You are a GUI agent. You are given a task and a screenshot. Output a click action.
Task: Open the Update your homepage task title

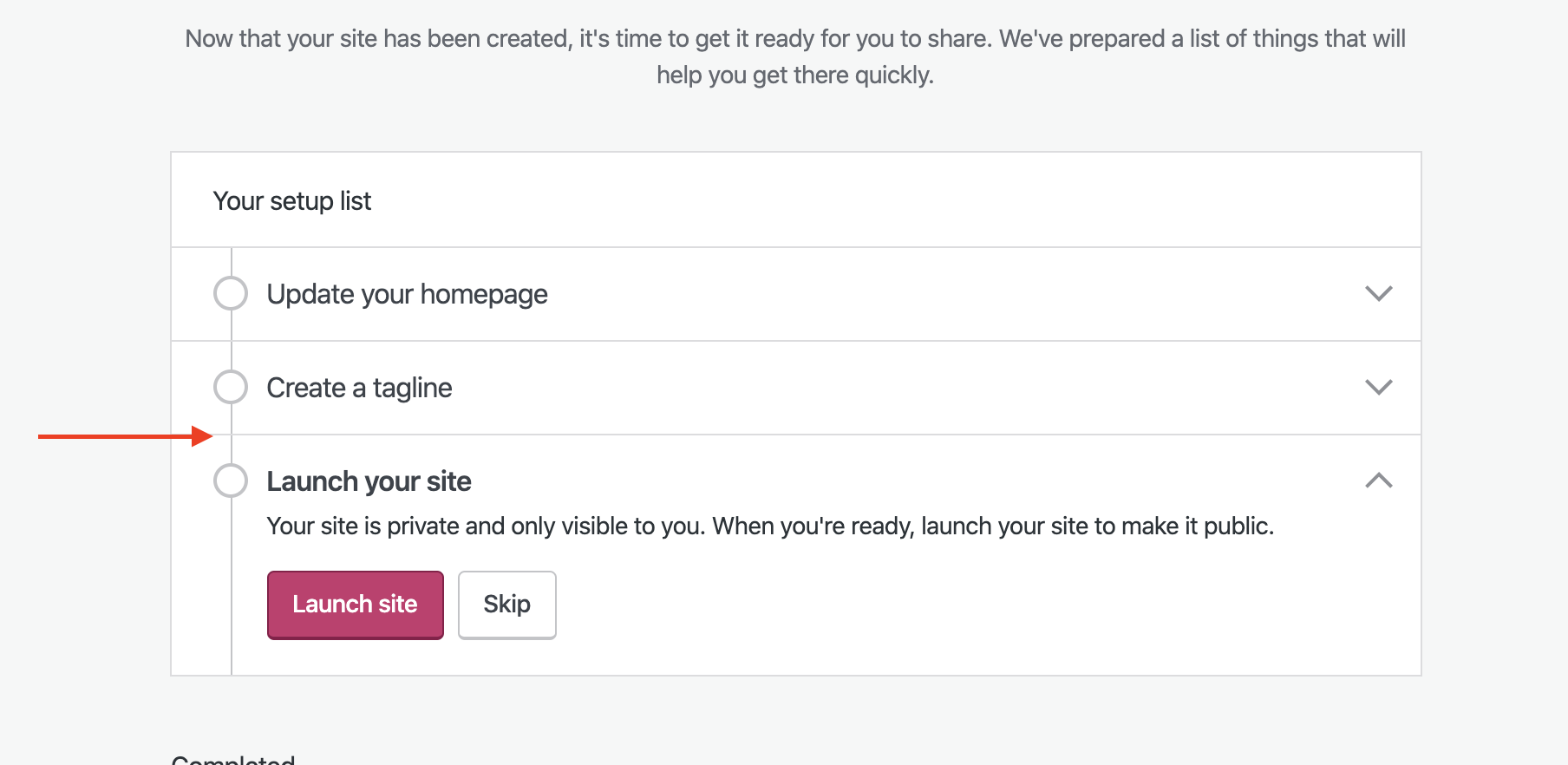point(407,295)
